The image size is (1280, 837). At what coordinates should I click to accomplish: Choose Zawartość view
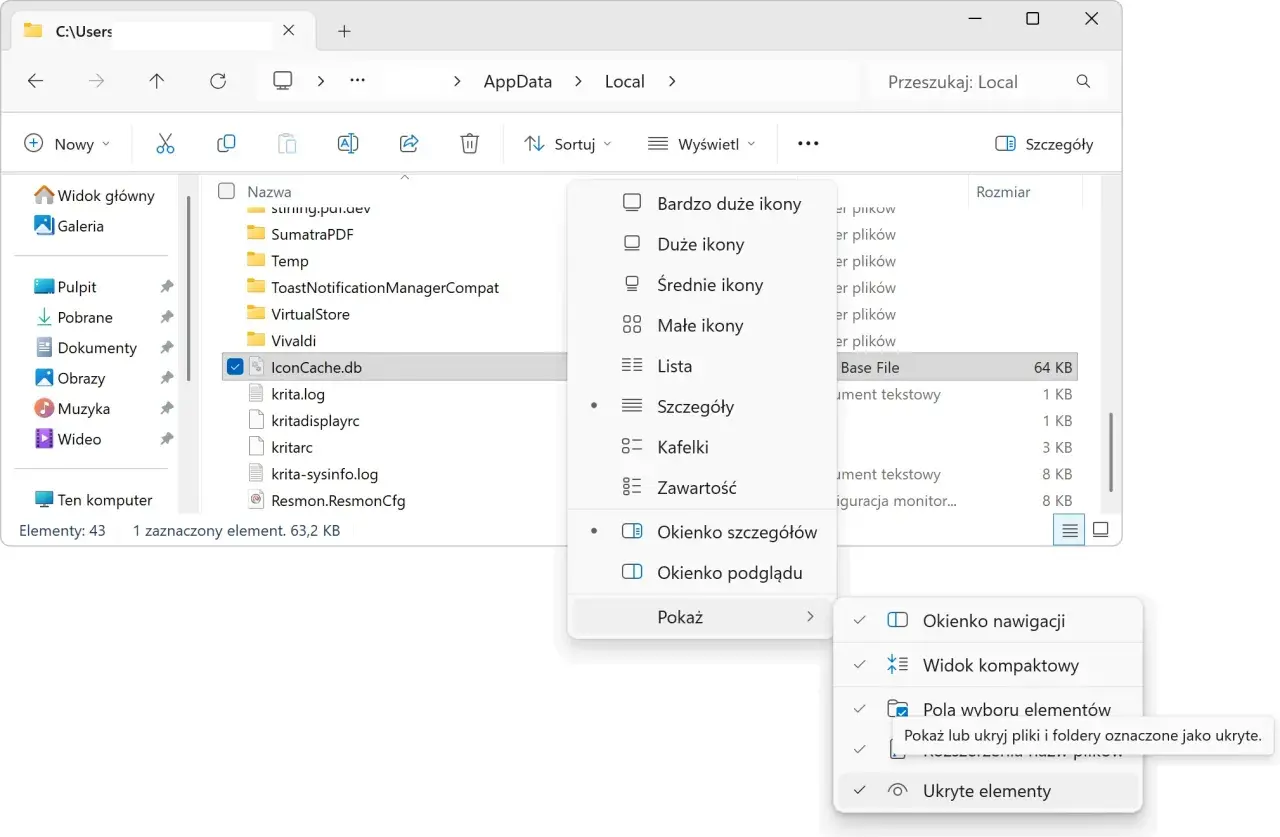click(702, 488)
